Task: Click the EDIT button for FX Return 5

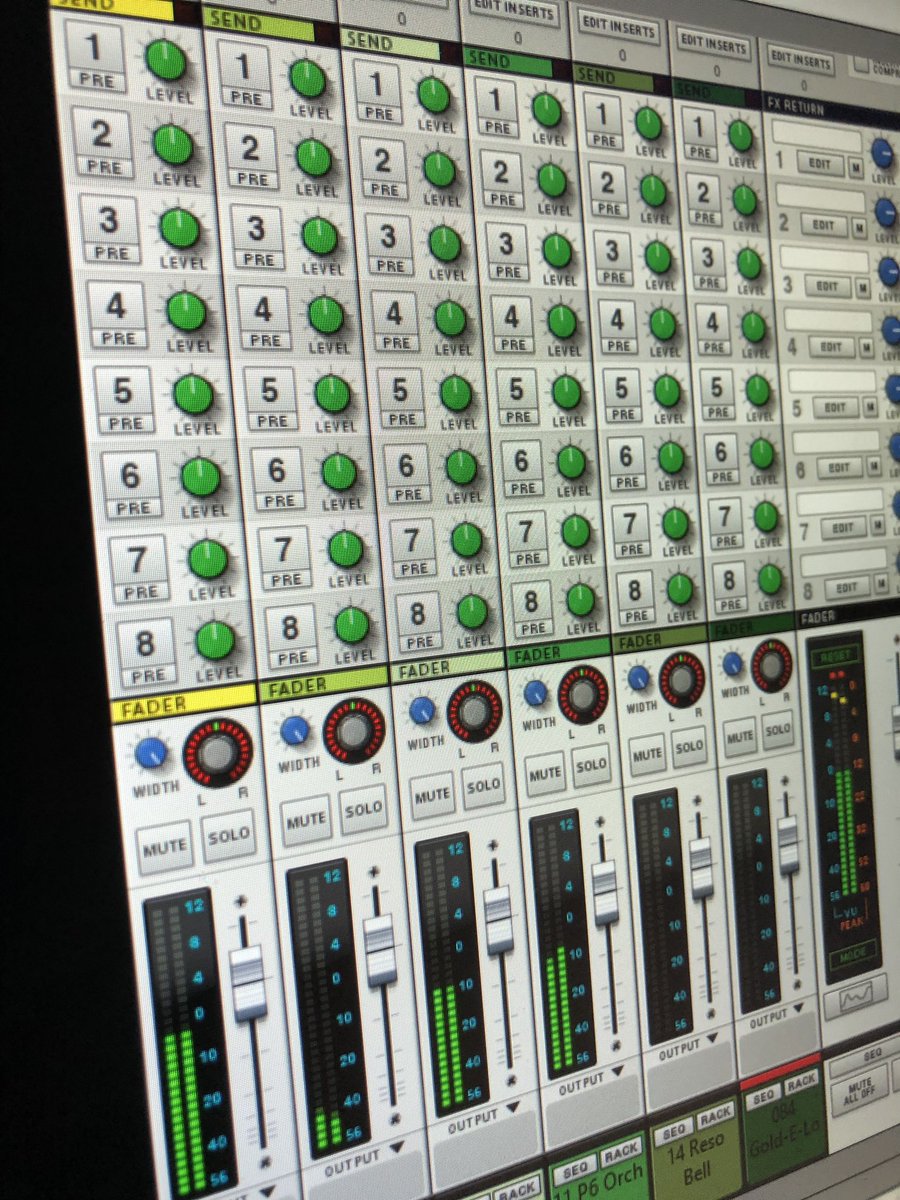Action: click(836, 407)
